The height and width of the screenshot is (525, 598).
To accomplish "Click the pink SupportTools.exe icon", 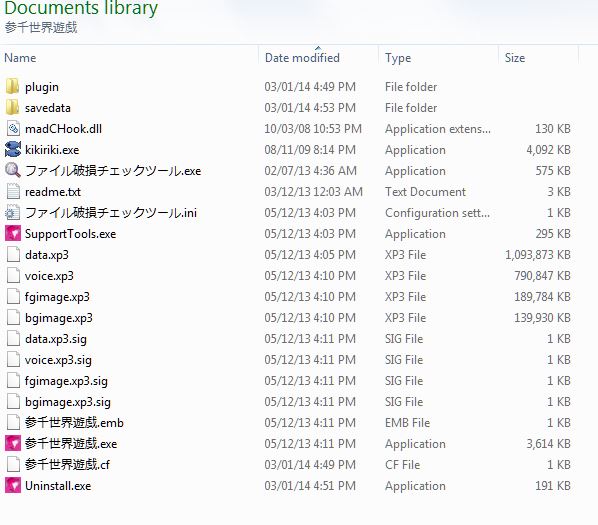I will click(x=13, y=233).
